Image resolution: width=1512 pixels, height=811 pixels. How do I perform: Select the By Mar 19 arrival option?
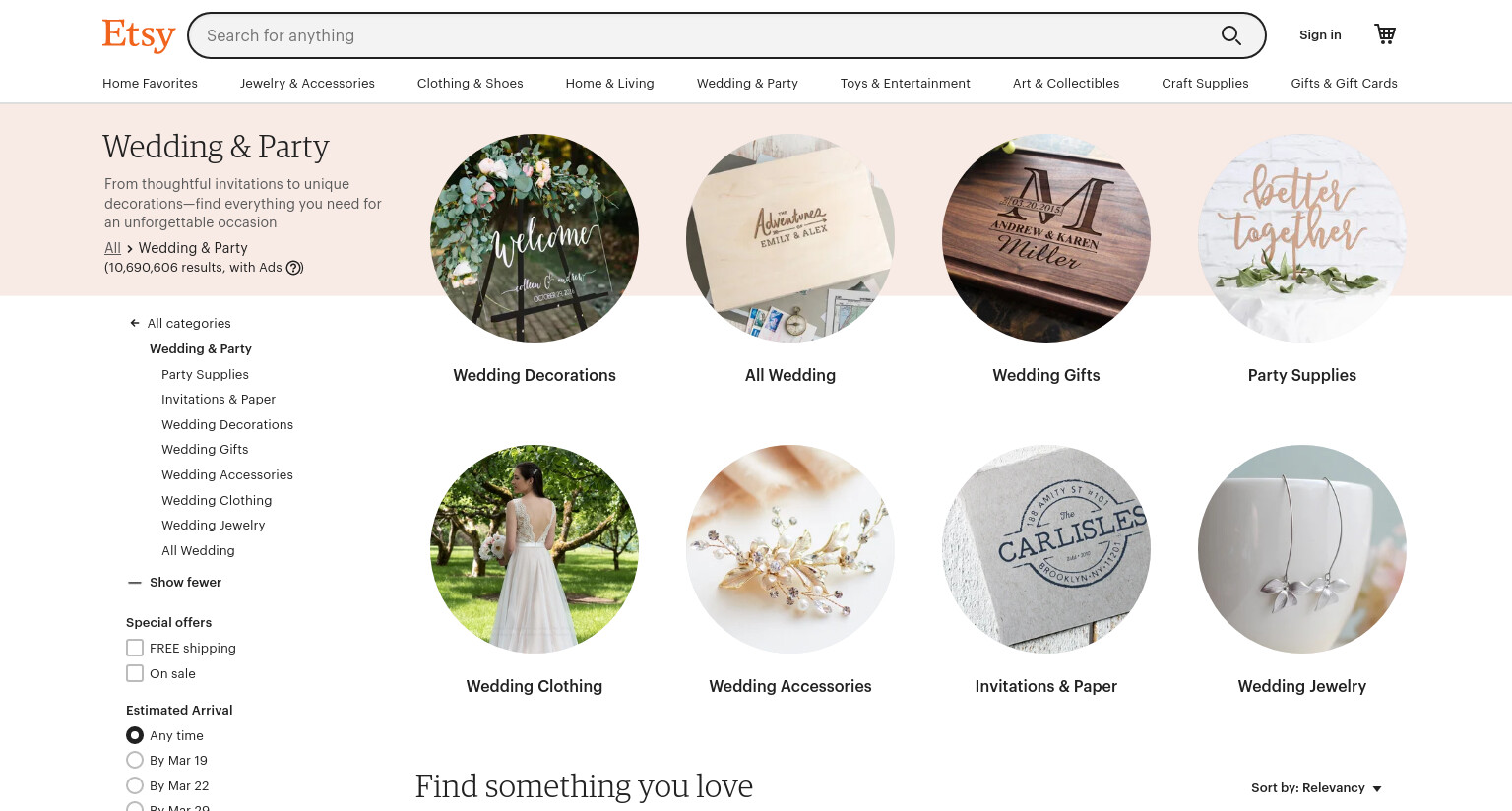click(135, 760)
